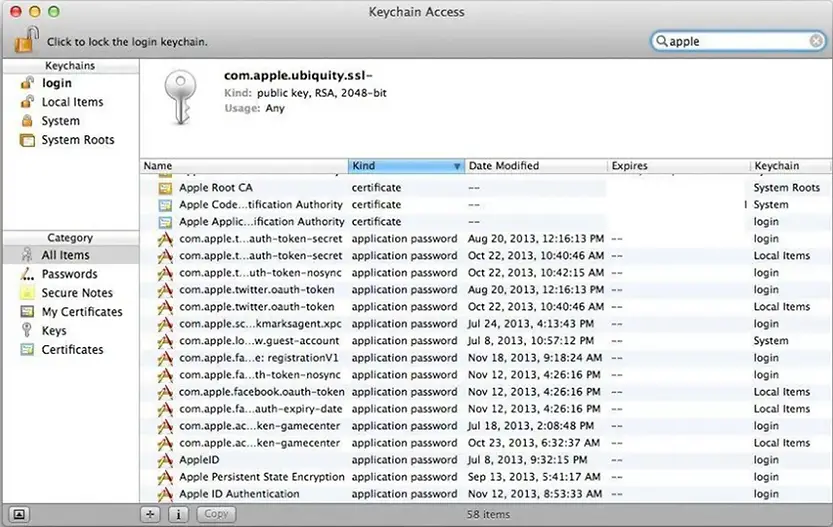Click the date Oct 23, 2013, 6:32:37 AM
Image resolution: width=833 pixels, height=527 pixels.
coord(534,443)
